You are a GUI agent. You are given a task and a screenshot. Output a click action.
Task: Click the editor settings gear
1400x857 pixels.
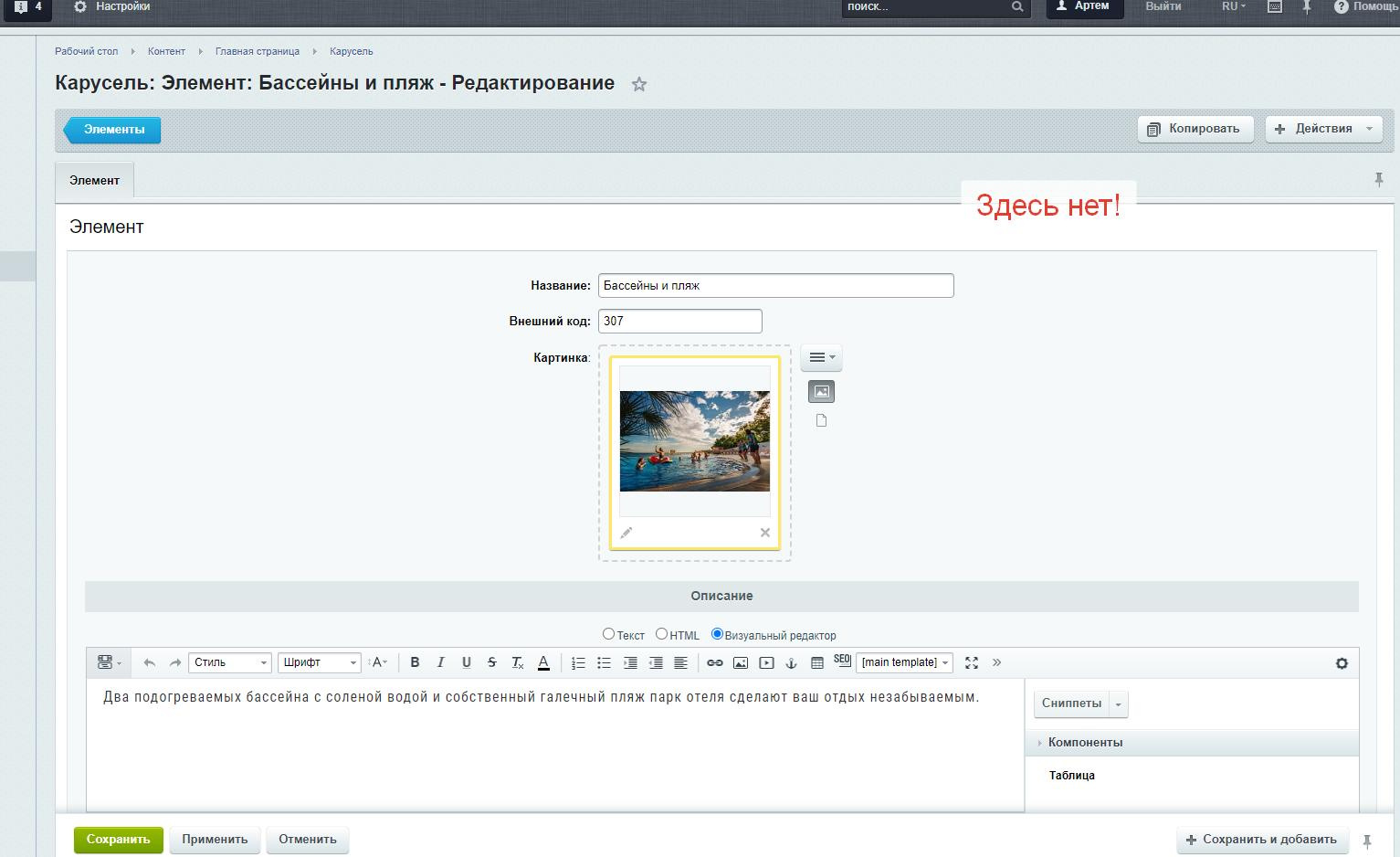[x=1342, y=663]
